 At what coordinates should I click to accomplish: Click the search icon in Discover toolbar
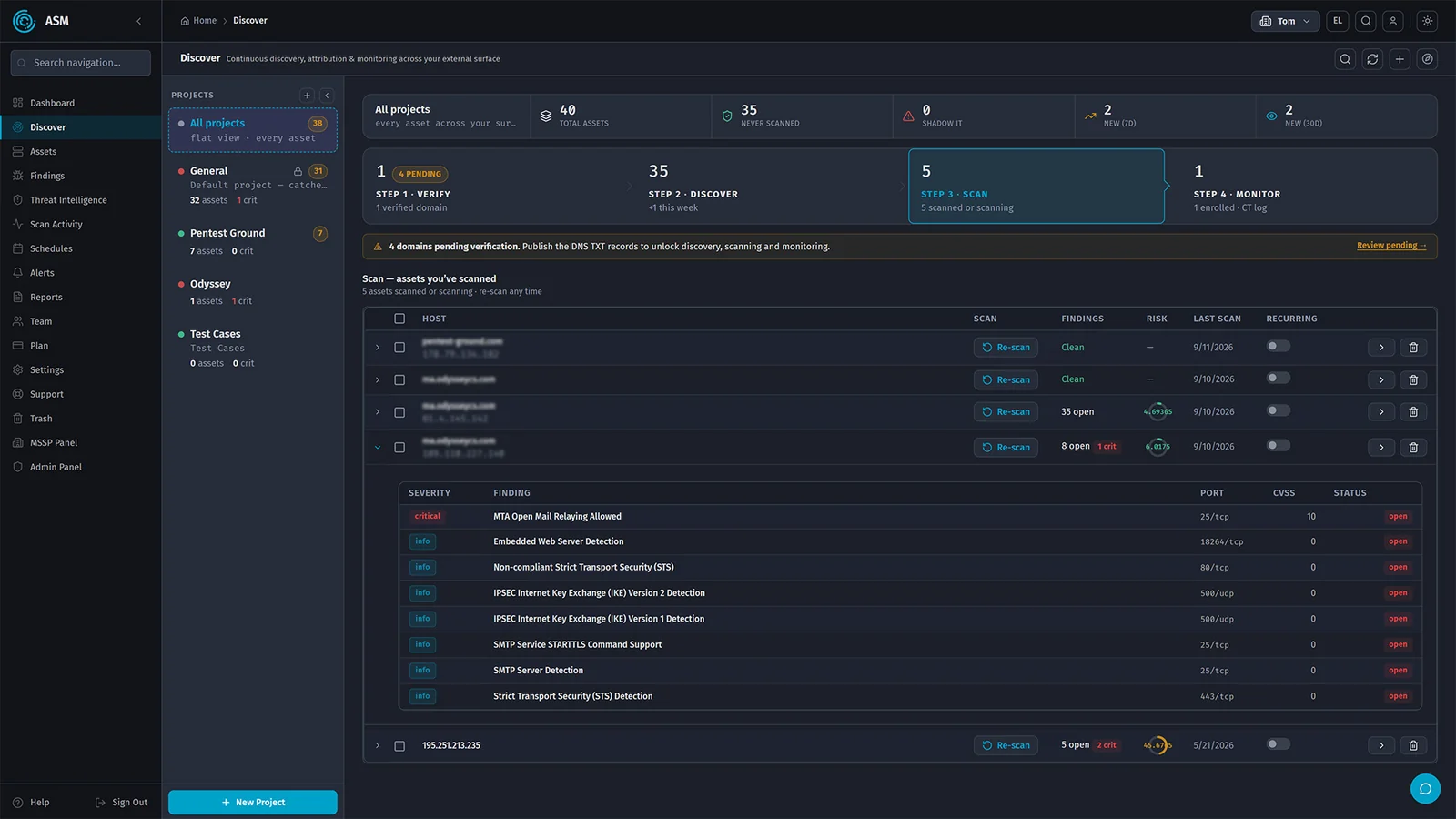1345,59
